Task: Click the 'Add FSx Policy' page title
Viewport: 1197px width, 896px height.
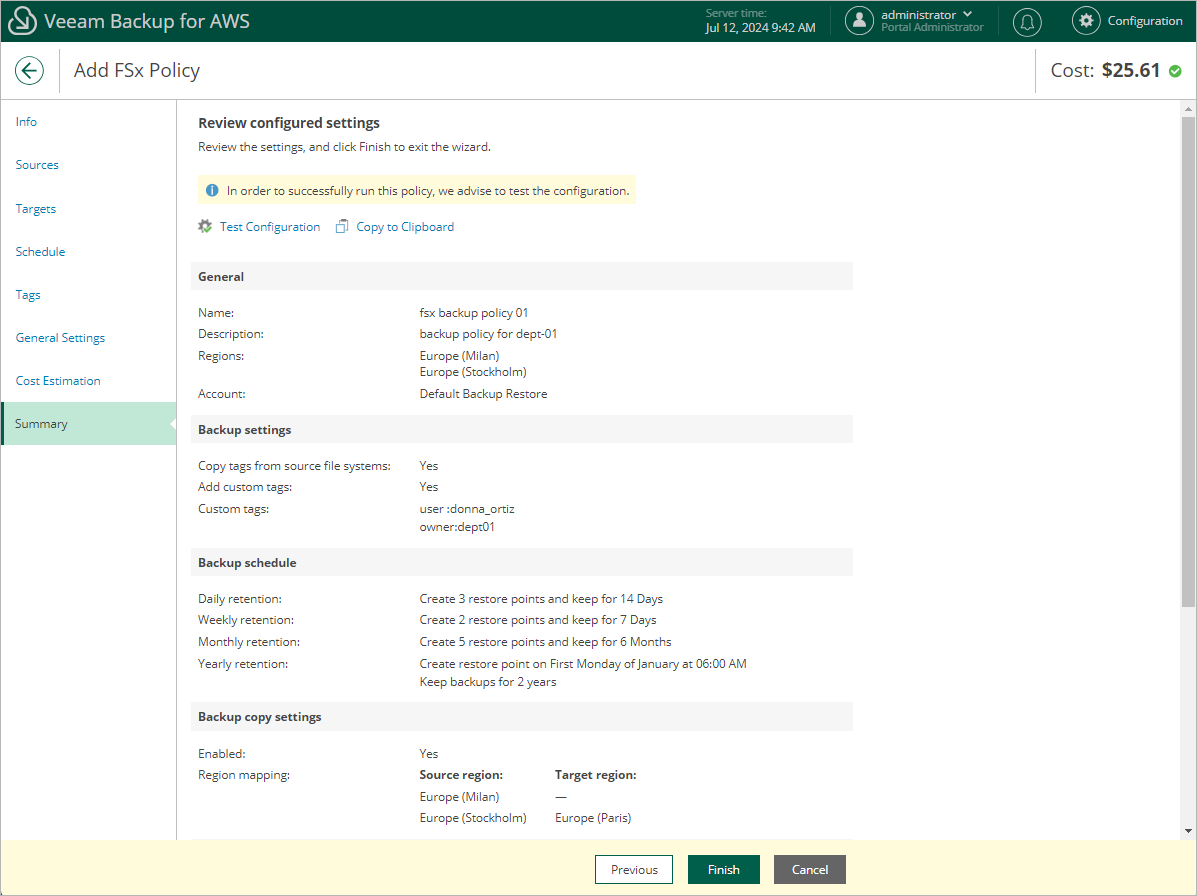Action: (137, 71)
